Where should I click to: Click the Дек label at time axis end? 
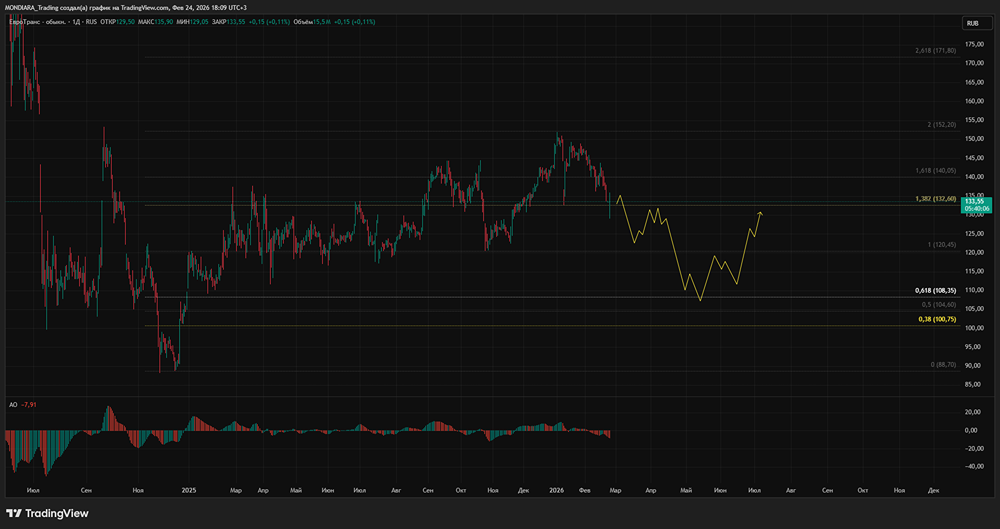tap(933, 491)
